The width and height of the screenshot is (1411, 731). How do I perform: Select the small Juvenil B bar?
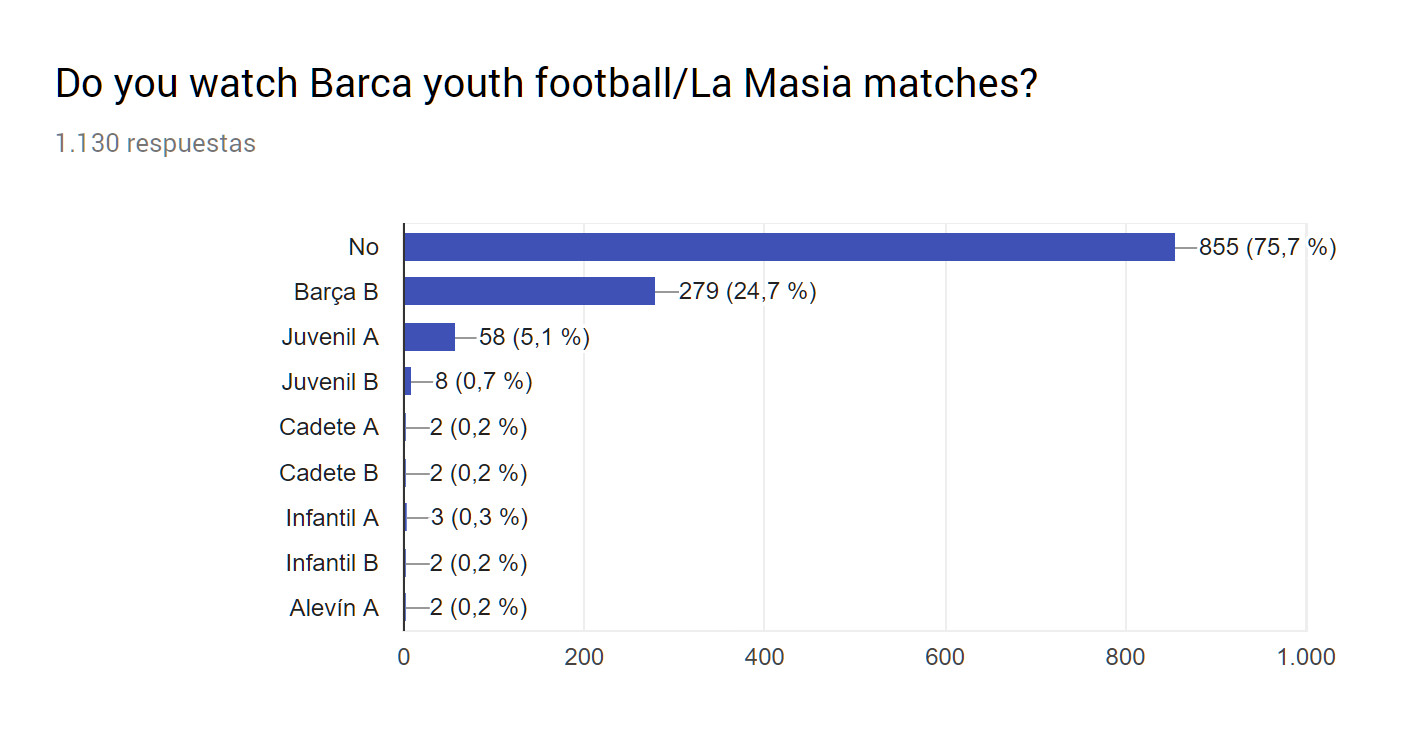click(407, 382)
